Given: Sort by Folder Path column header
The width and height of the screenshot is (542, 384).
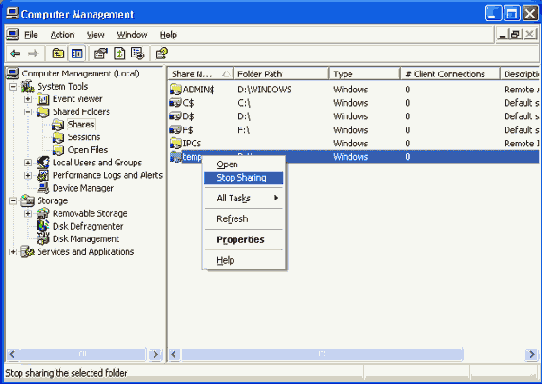Looking at the screenshot, I should (281, 74).
